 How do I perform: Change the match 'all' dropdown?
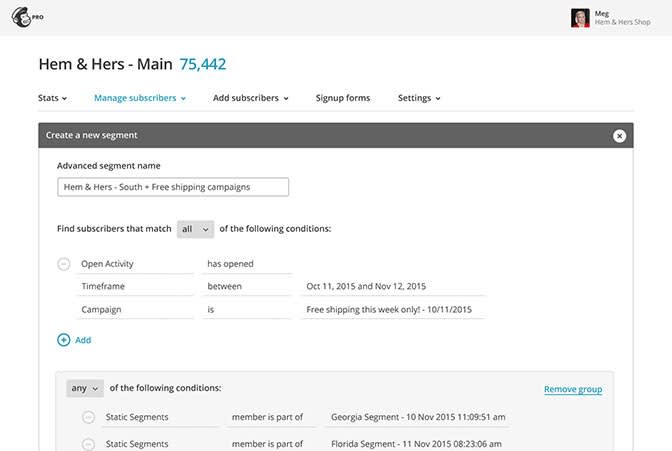tap(195, 229)
